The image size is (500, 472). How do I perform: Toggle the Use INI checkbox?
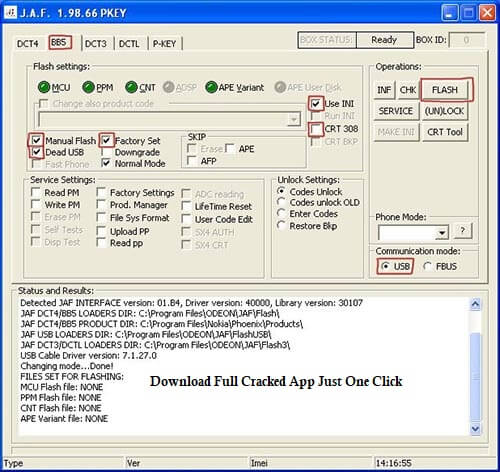click(316, 104)
